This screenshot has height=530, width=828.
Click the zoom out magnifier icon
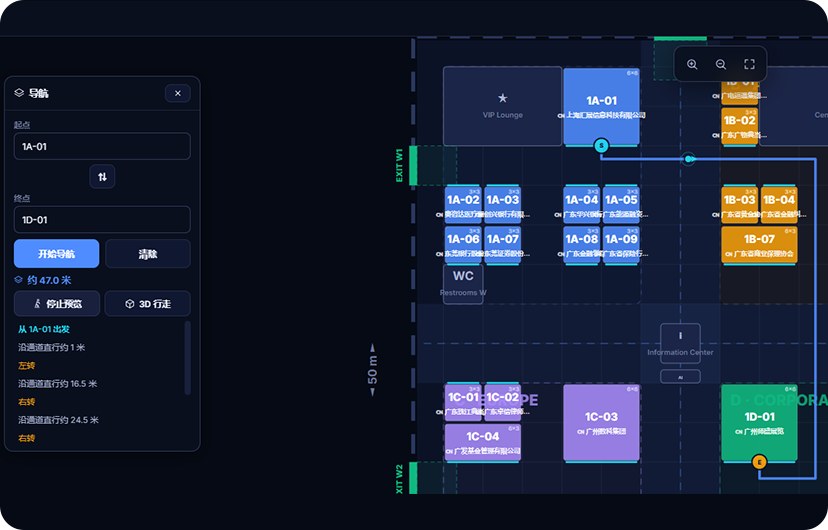tap(720, 64)
